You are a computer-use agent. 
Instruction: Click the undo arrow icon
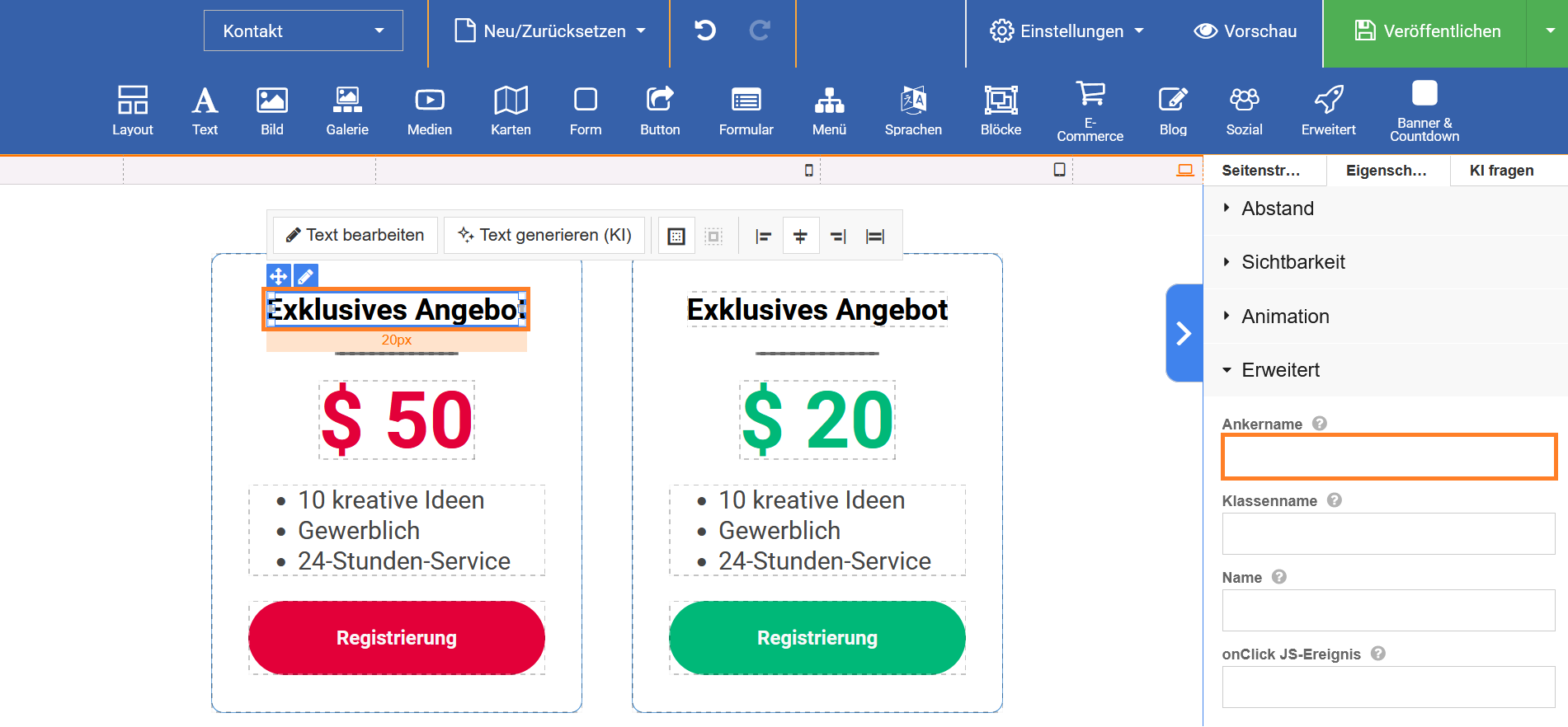[705, 31]
